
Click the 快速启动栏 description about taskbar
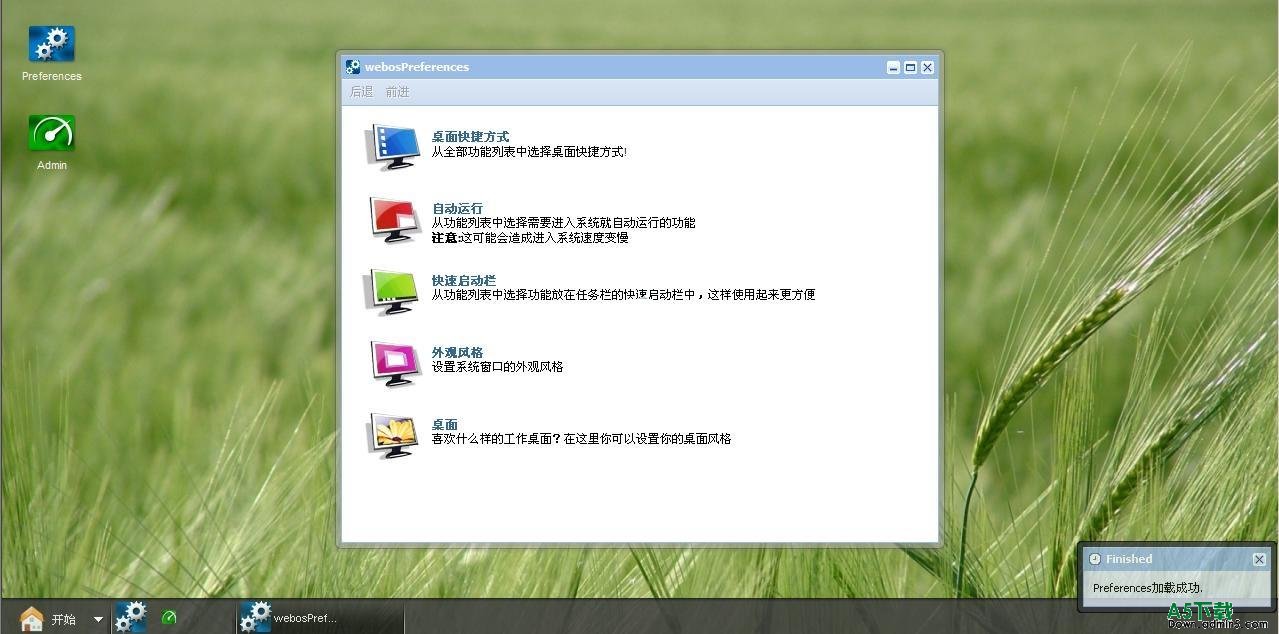tap(623, 295)
